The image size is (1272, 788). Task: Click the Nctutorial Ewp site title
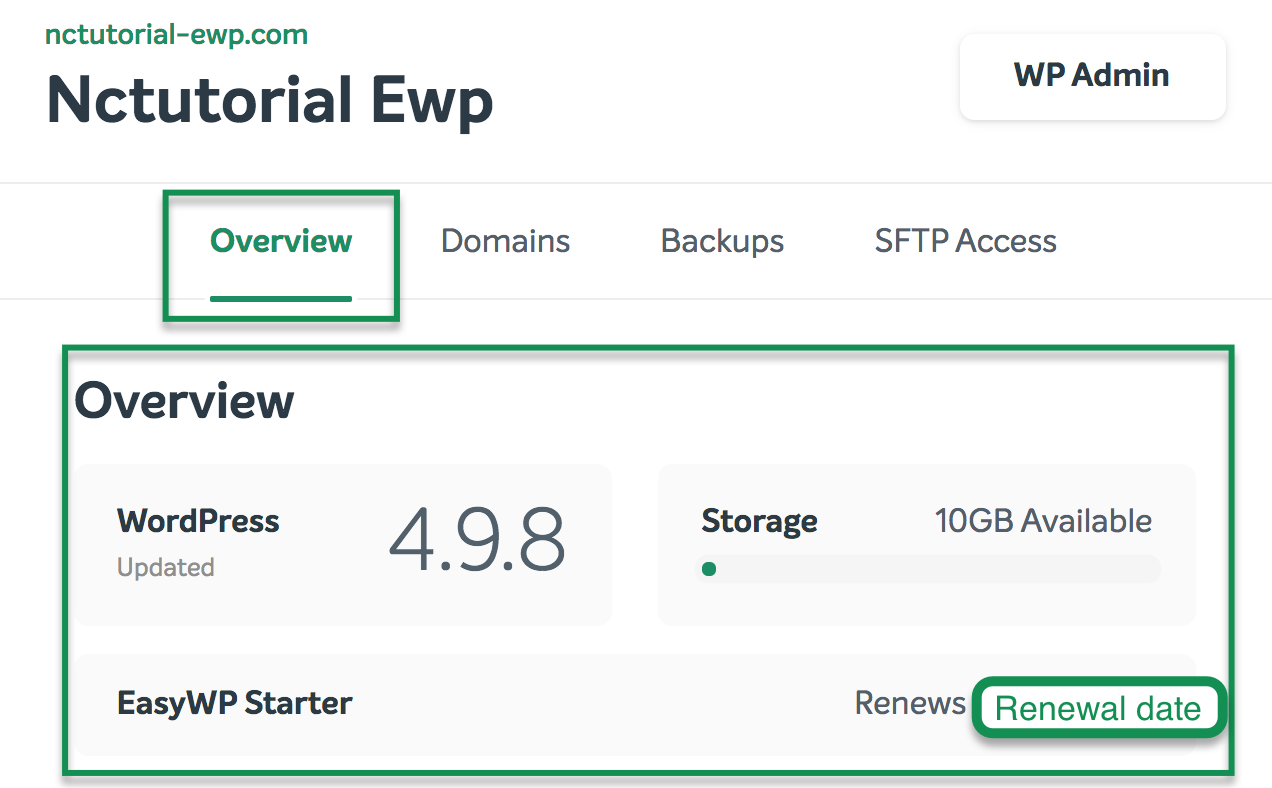pos(270,101)
